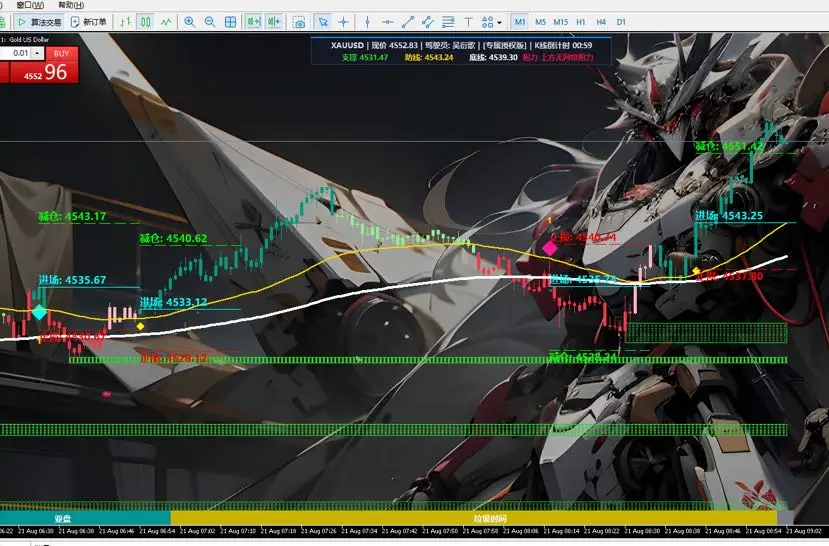
Task: Click the zoom in magnifier
Action: pyautogui.click(x=189, y=22)
